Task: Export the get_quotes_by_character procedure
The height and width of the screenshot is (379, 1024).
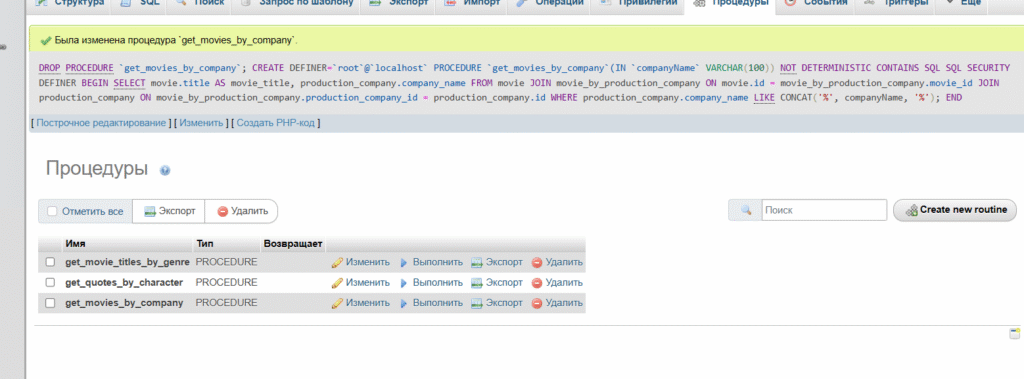Action: click(x=497, y=283)
